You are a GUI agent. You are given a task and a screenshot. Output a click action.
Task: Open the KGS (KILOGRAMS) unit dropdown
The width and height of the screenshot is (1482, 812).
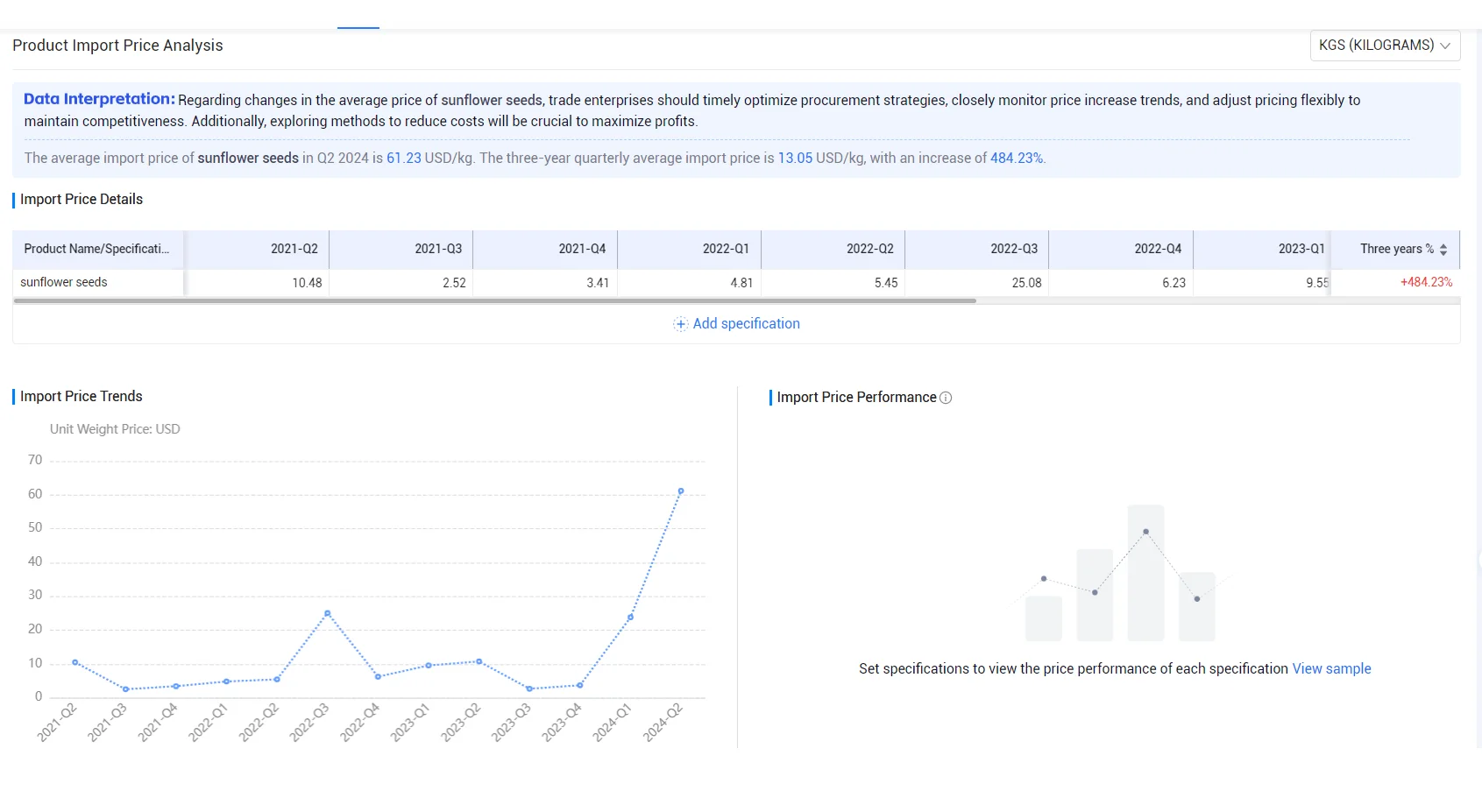[1385, 46]
